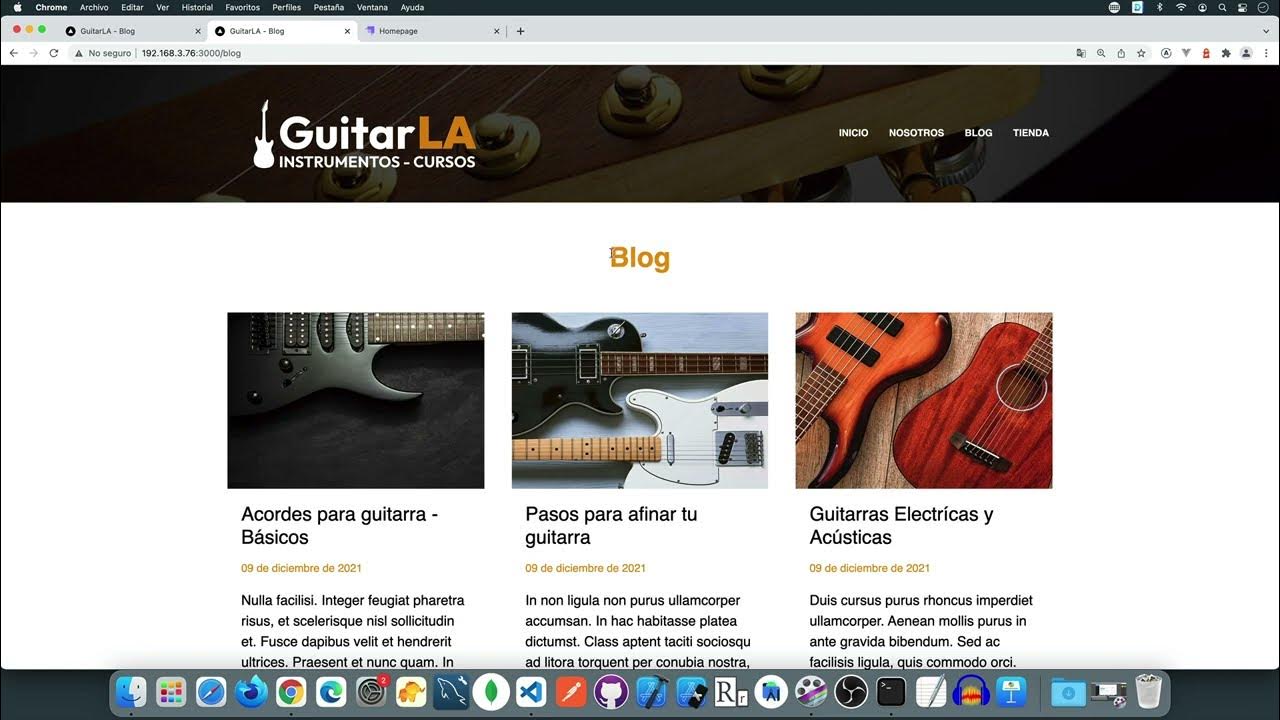Screen dimensions: 1280x720
Task: Launch Firefox from the dock
Action: tap(251, 691)
